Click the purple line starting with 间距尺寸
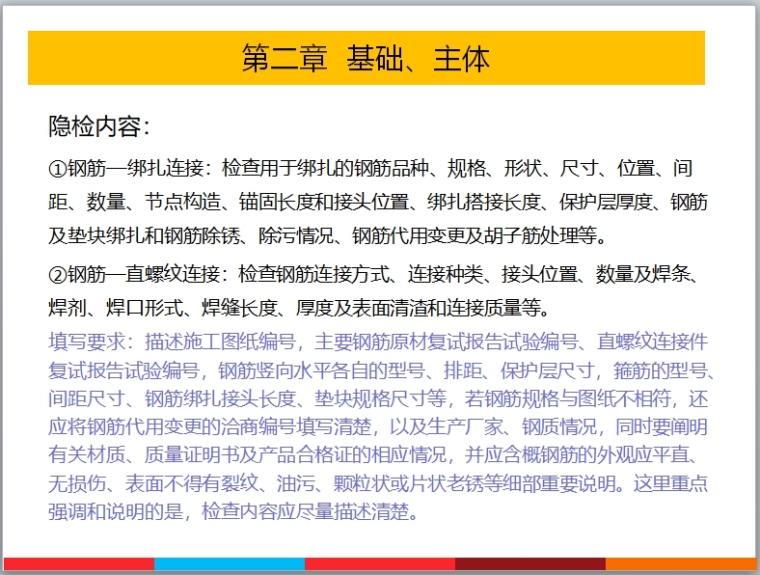 378,399
